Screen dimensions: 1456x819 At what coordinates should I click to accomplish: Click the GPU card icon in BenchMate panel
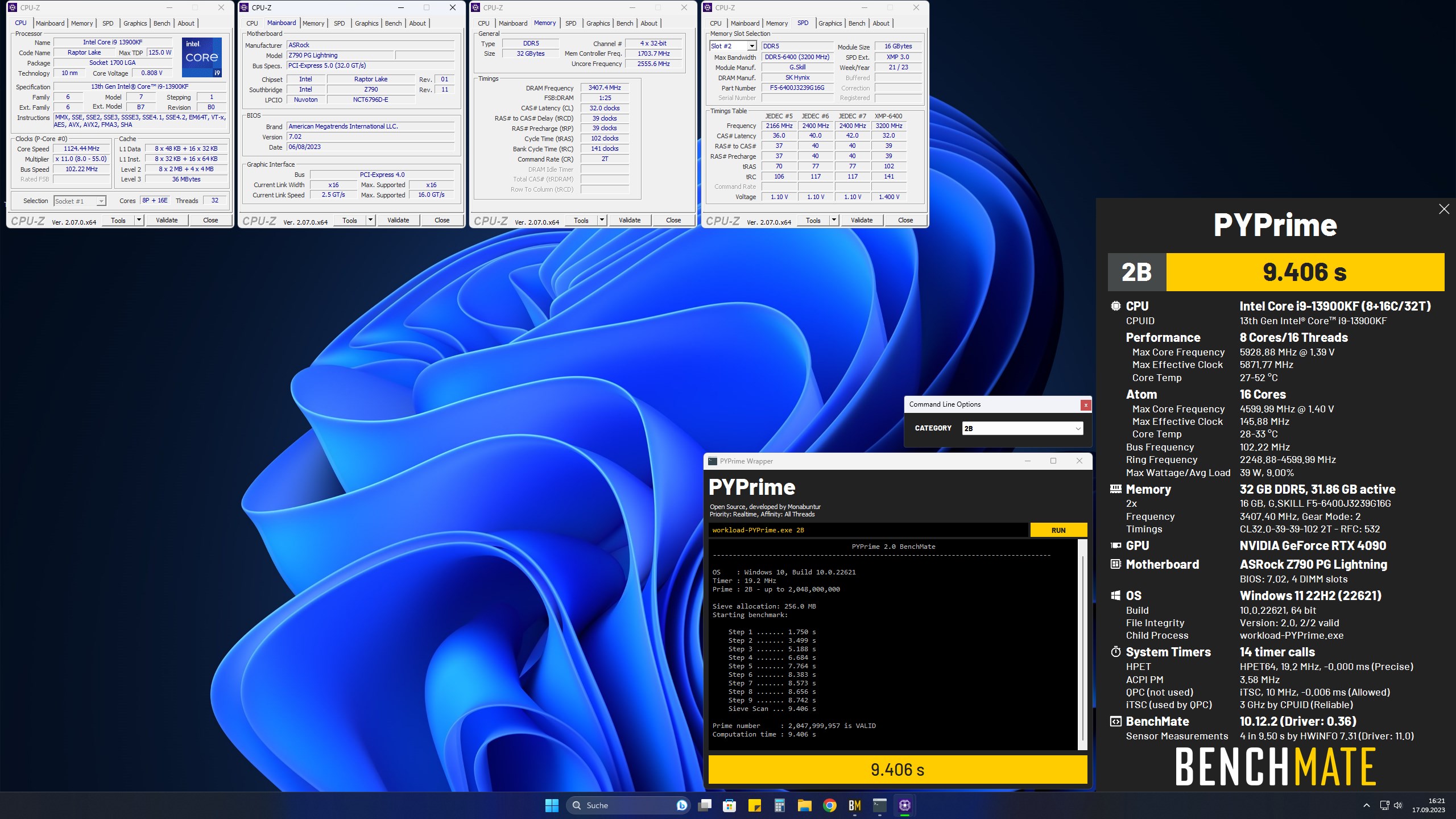[1116, 545]
